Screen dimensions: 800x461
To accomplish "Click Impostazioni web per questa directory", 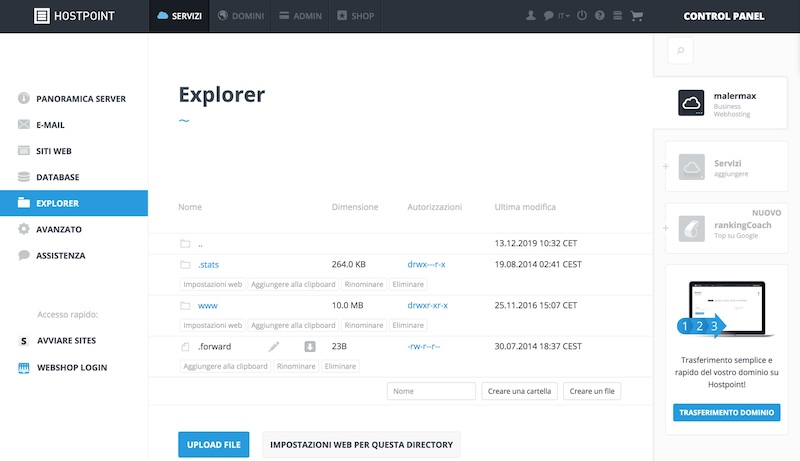I will pyautogui.click(x=361, y=445).
